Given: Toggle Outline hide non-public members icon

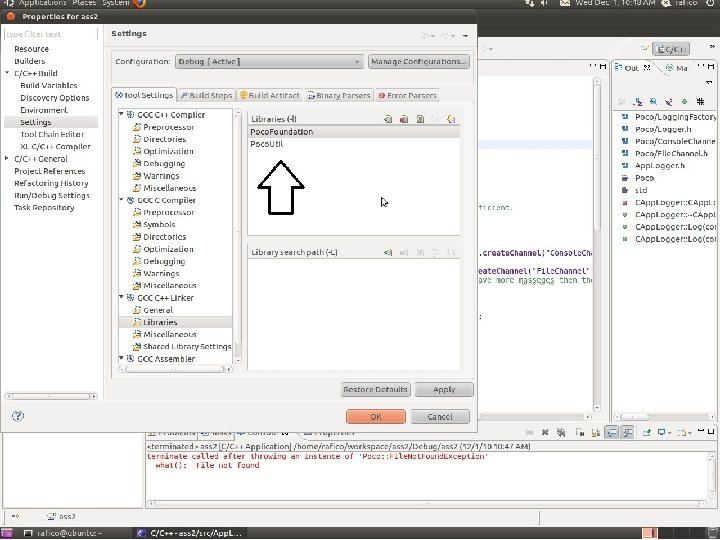Looking at the screenshot, I should tap(684, 102).
